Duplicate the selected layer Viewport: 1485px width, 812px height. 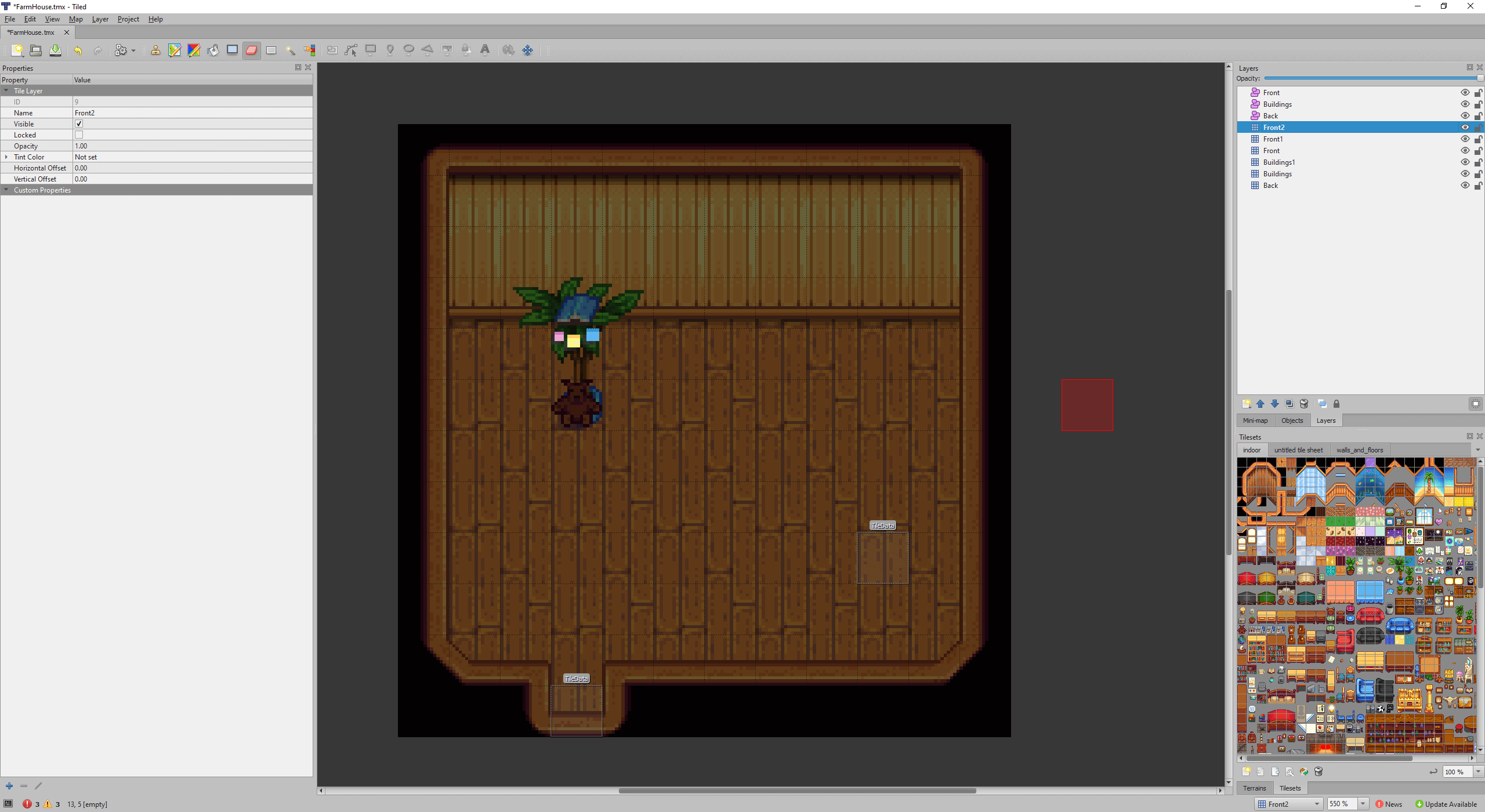[1289, 404]
